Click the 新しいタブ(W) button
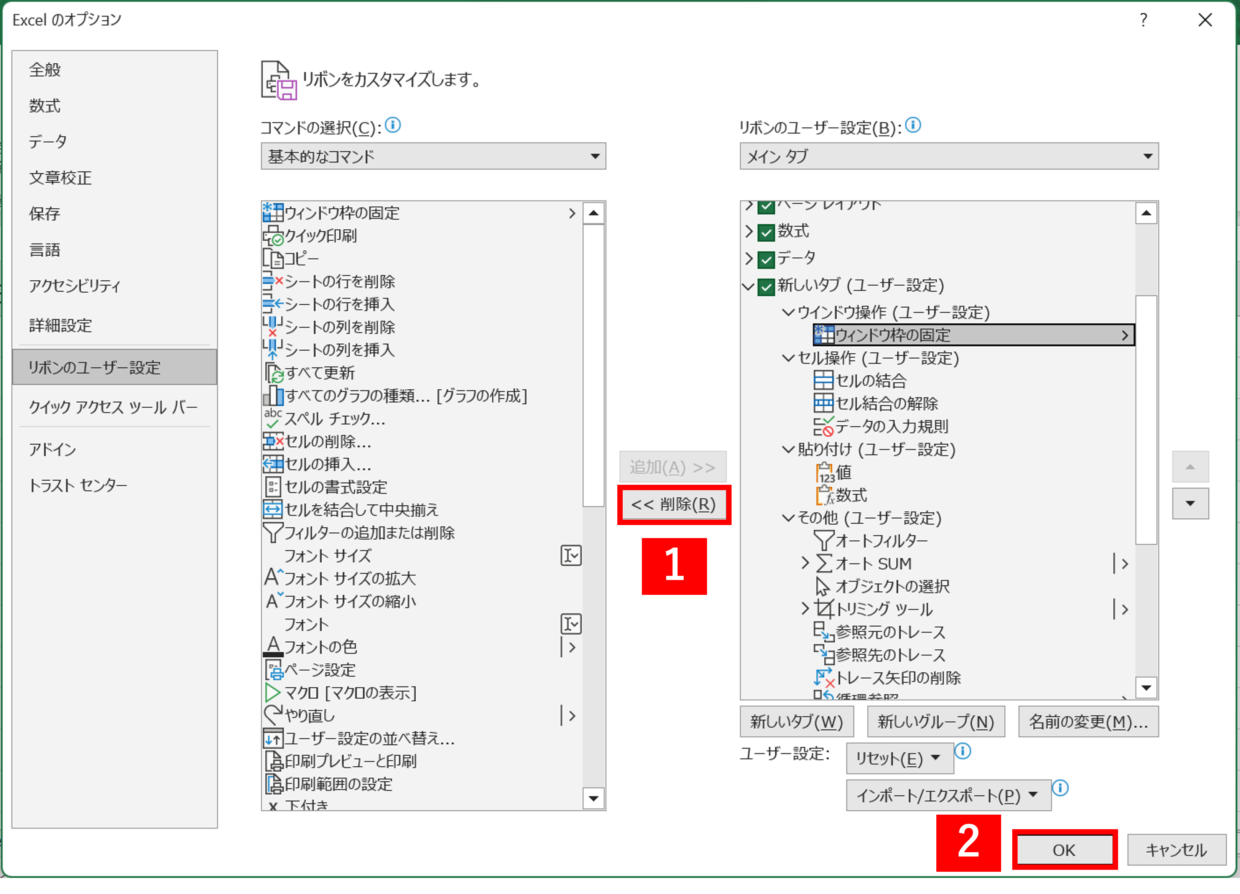Screen dimensions: 1240x894 click(x=796, y=721)
